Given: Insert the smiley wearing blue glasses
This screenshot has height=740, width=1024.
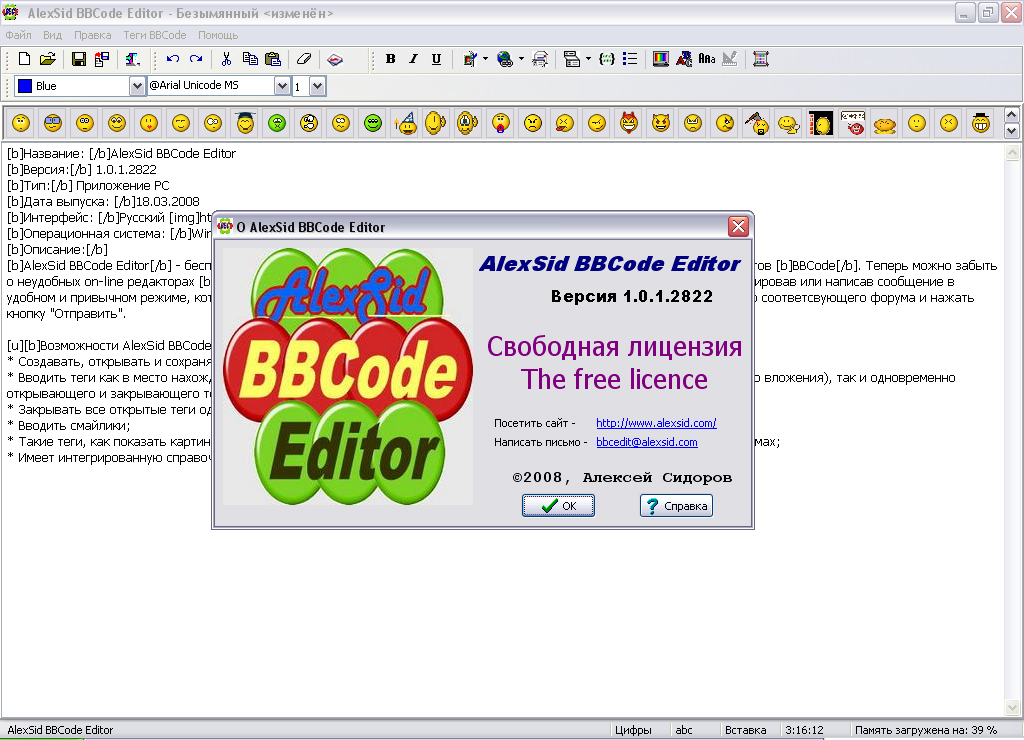Looking at the screenshot, I should pyautogui.click(x=53, y=123).
